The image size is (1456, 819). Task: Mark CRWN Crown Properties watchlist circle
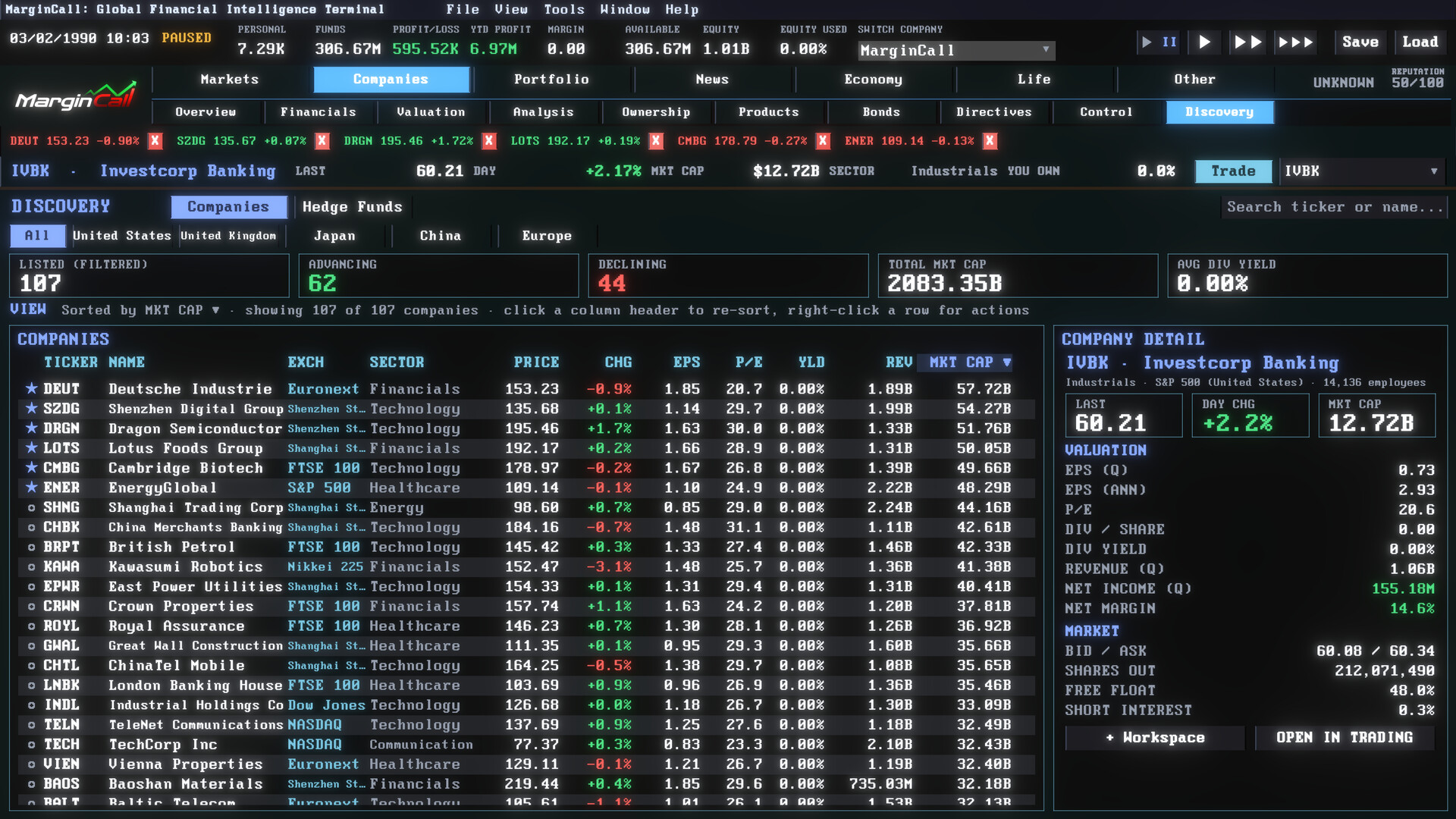click(x=31, y=606)
